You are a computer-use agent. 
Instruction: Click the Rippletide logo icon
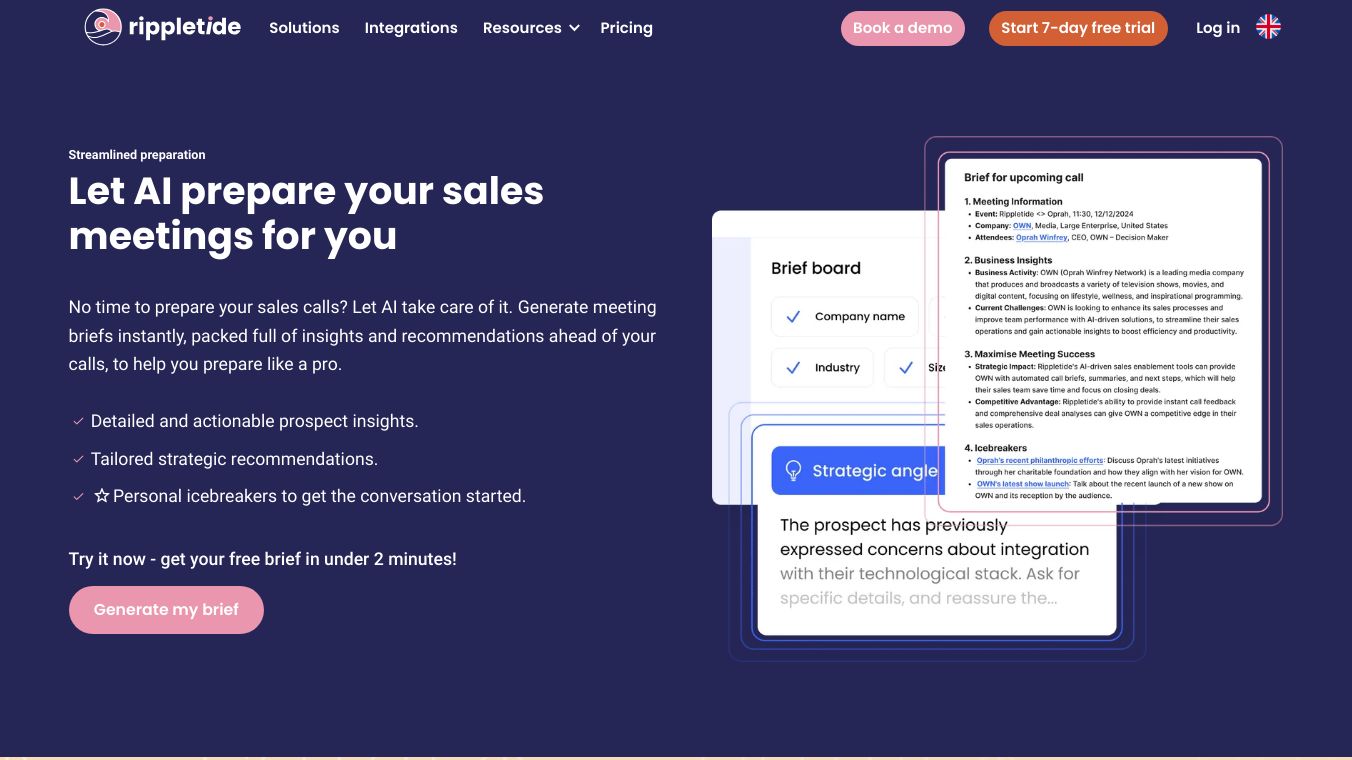pyautogui.click(x=103, y=27)
